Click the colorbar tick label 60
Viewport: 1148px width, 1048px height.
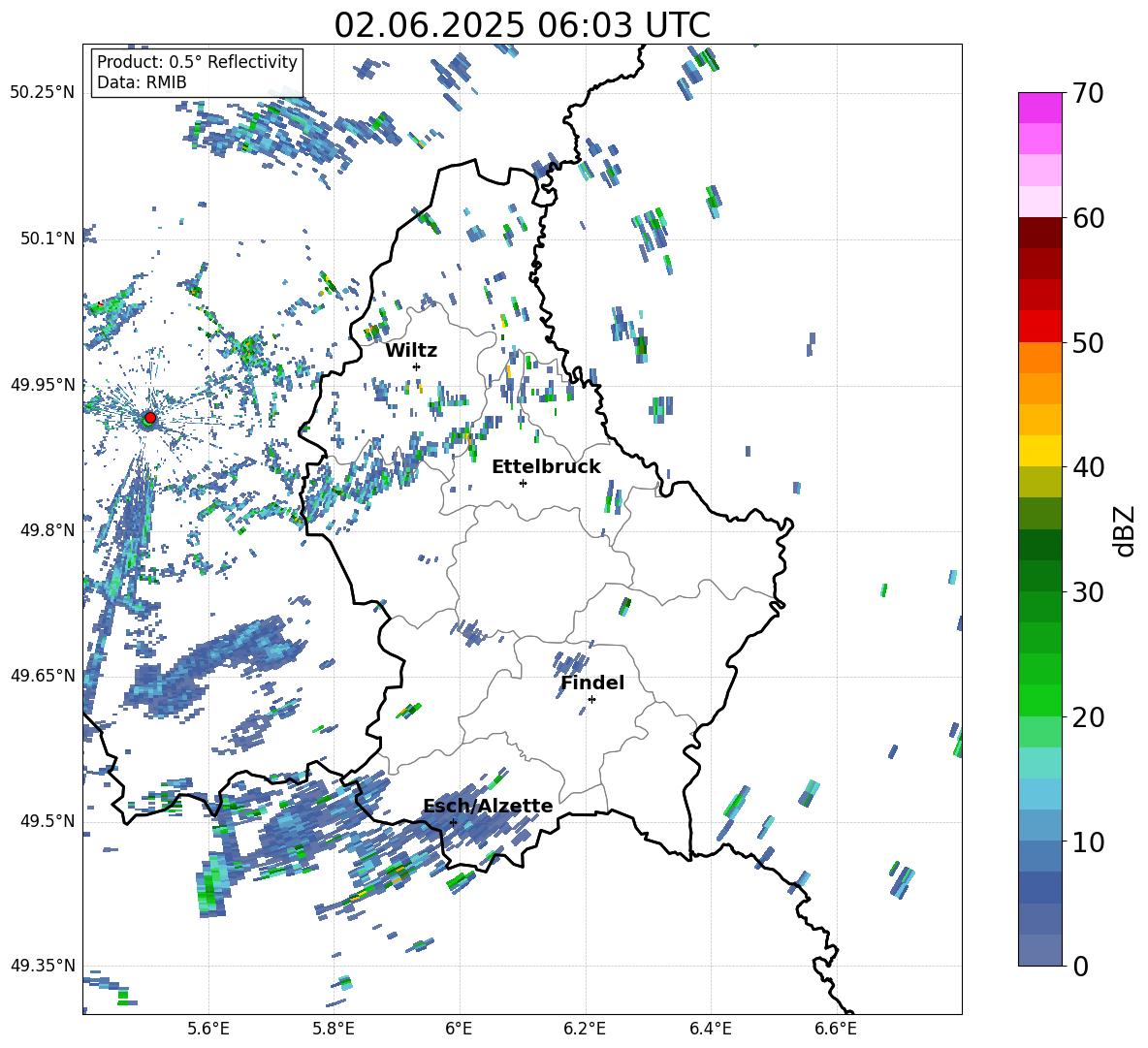[x=1088, y=218]
